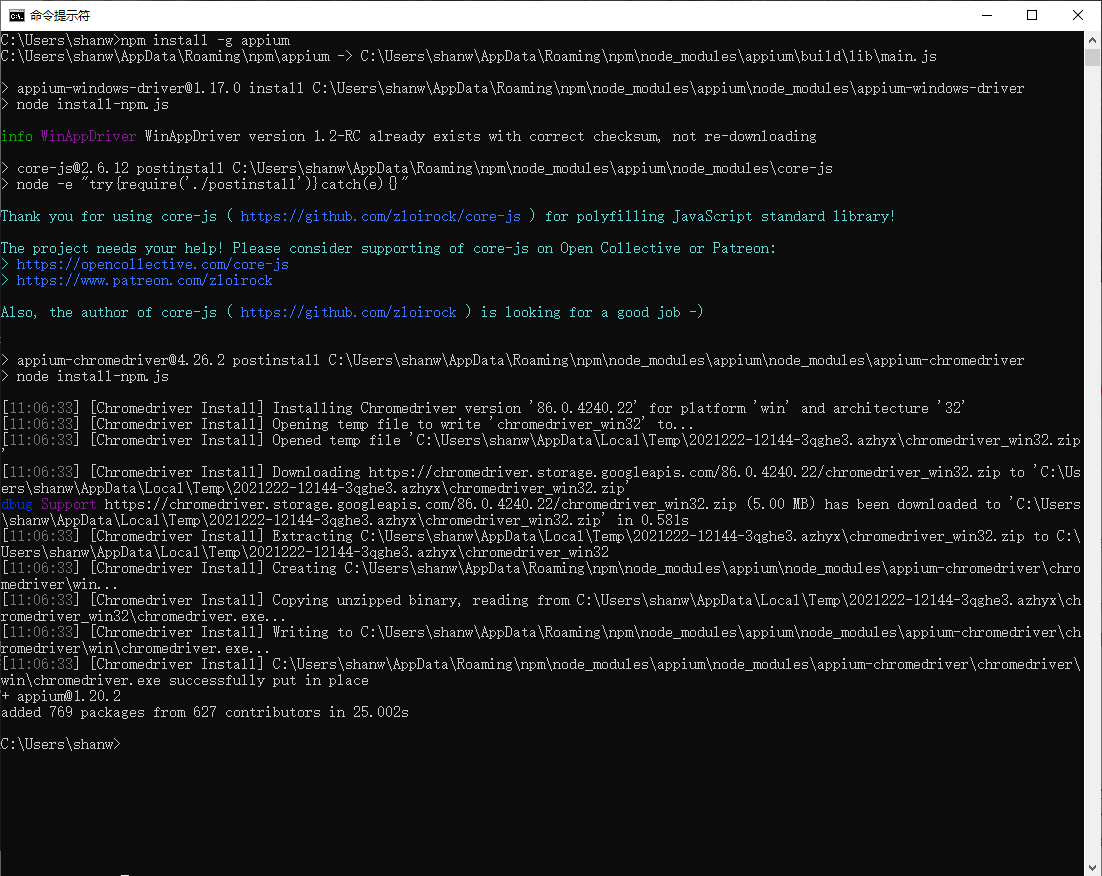Click the blue 'dbug' label text
Image resolution: width=1102 pixels, height=876 pixels.
tap(17, 504)
